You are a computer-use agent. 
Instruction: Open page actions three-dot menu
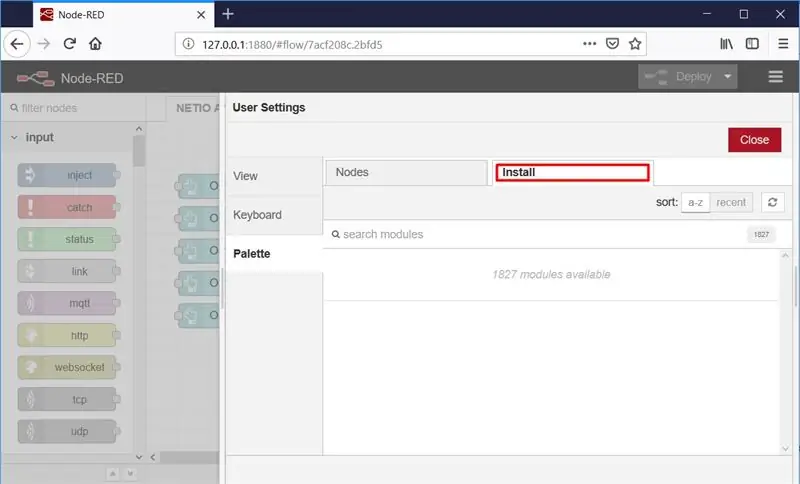[x=589, y=44]
